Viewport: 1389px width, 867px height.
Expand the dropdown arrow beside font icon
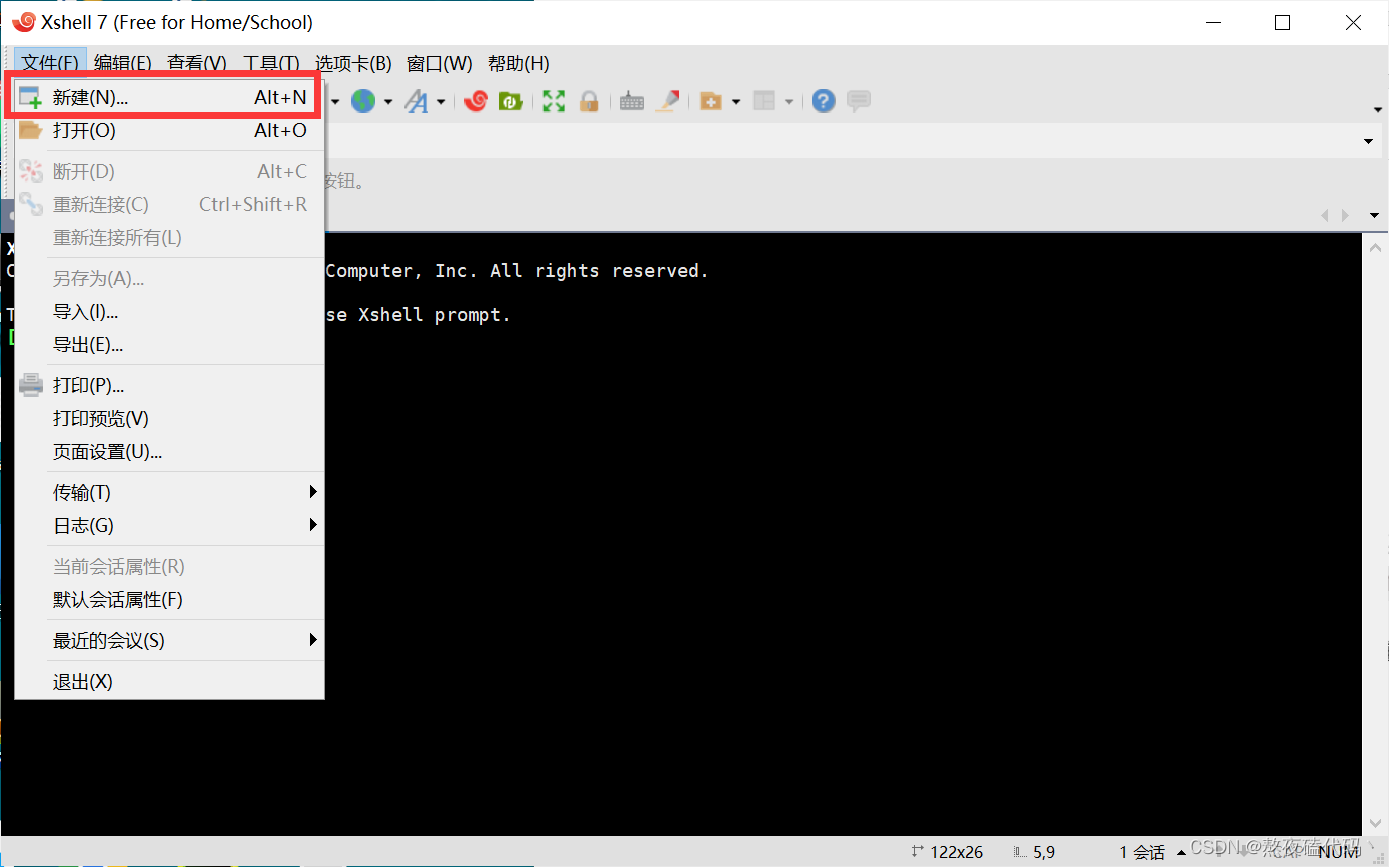[x=441, y=102]
